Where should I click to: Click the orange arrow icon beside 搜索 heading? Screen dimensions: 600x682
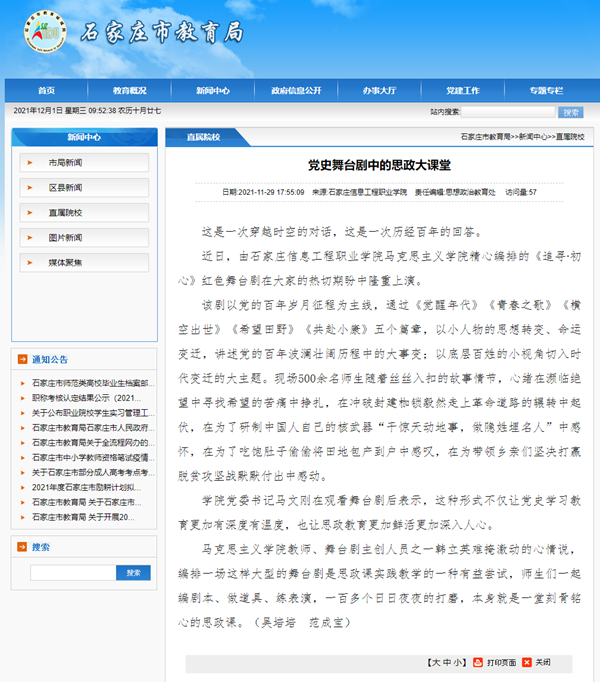point(22,547)
